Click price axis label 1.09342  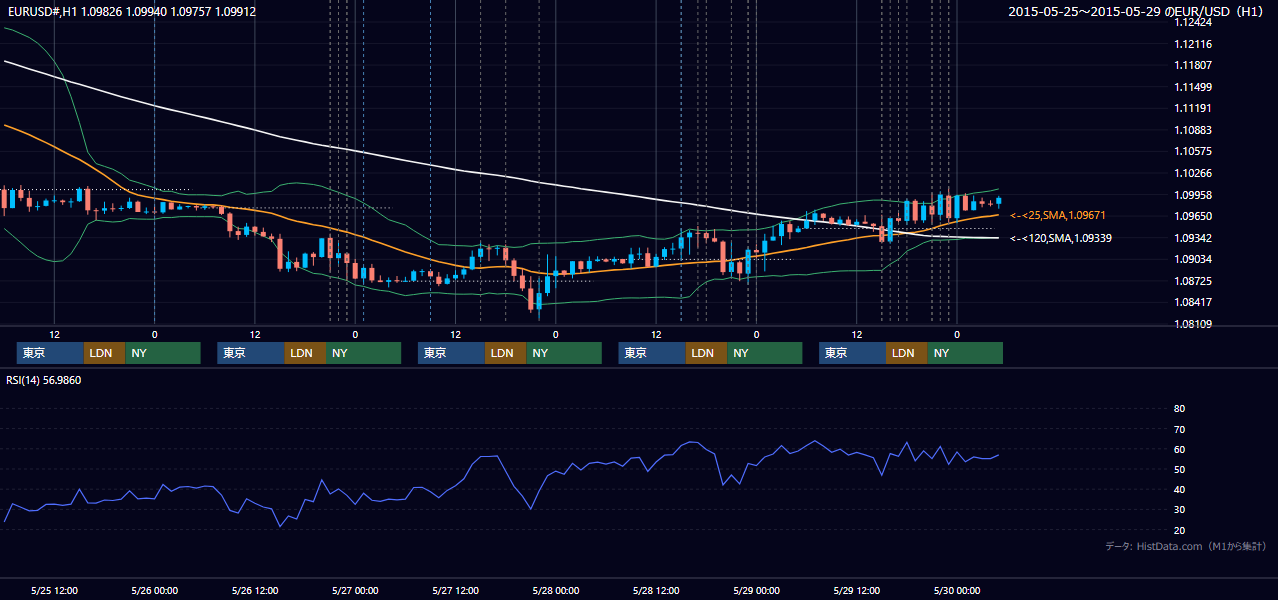(1194, 238)
